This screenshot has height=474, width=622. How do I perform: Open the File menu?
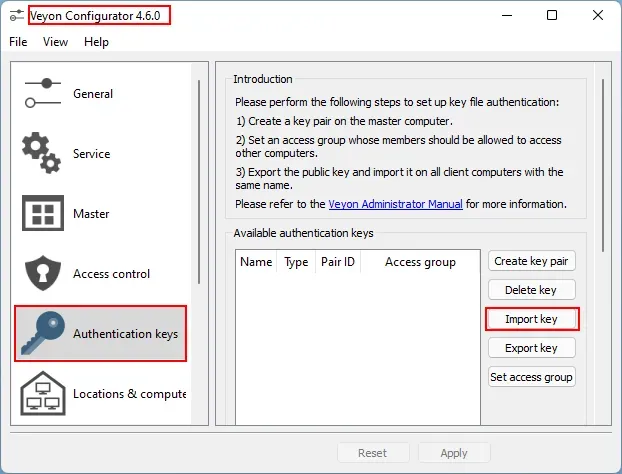(19, 42)
